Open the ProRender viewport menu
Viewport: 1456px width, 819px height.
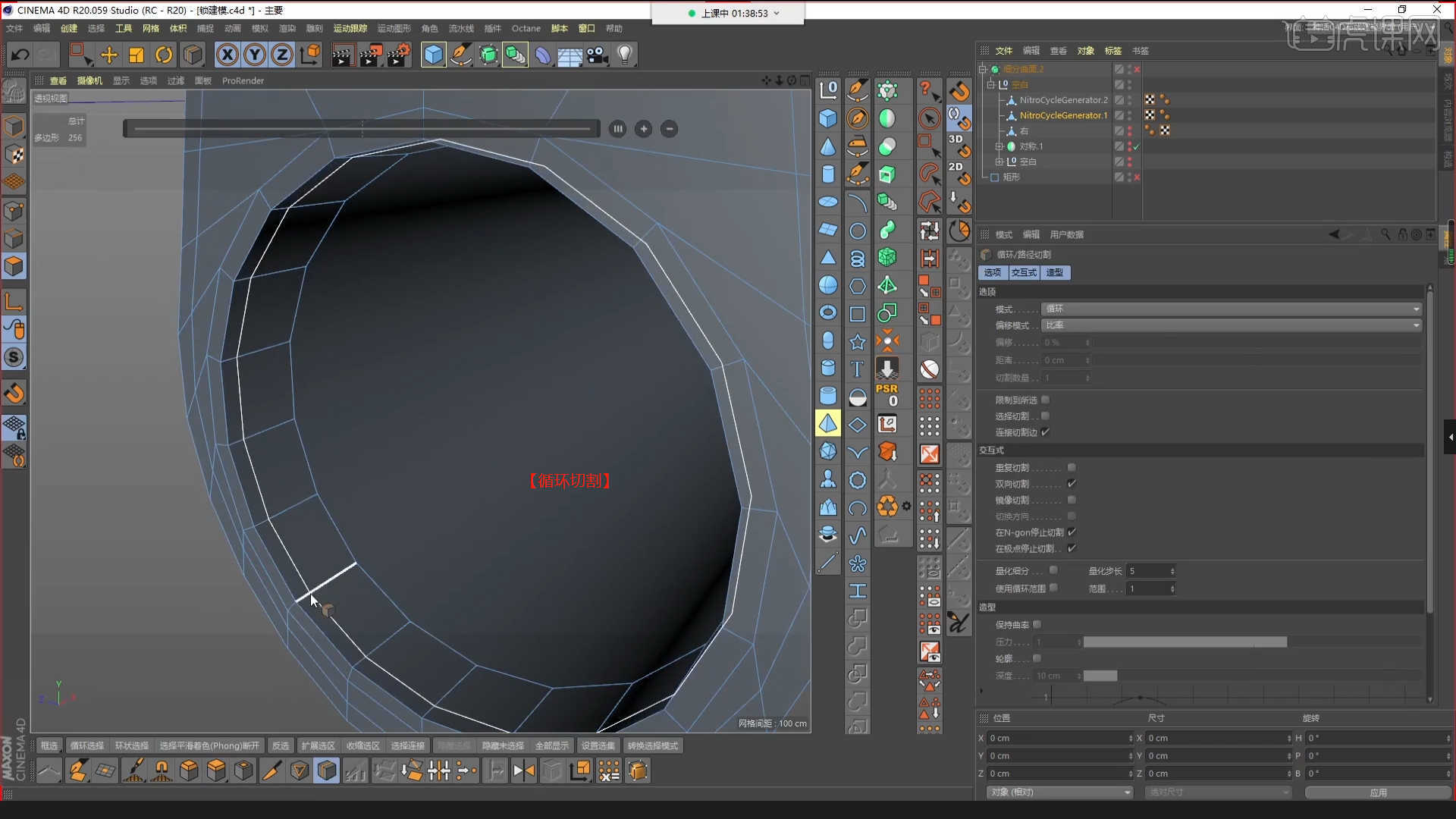tap(243, 80)
